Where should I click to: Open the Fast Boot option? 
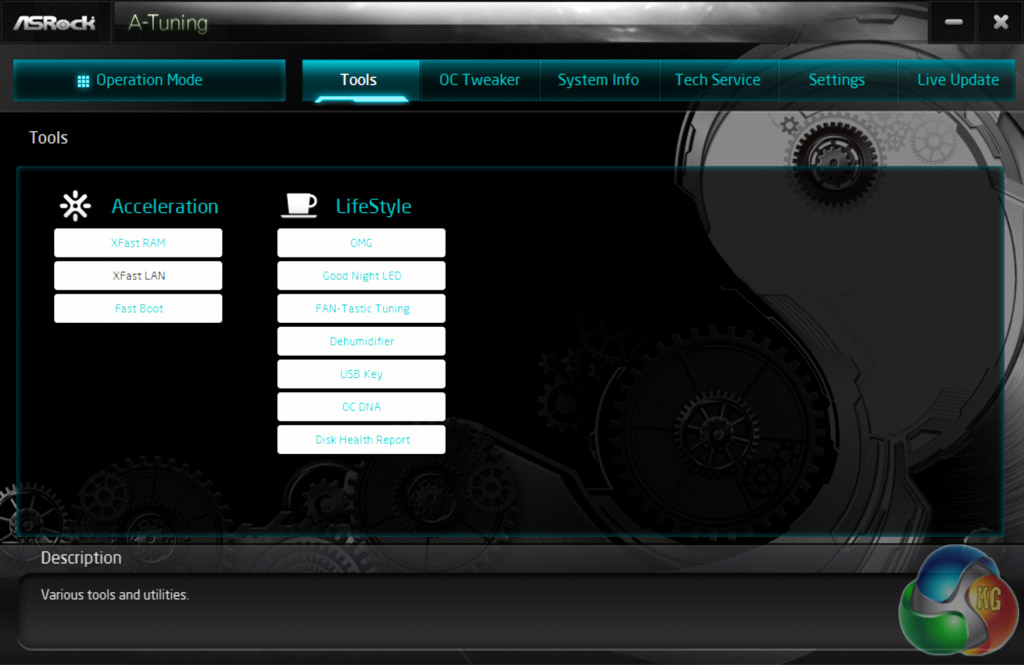point(138,308)
